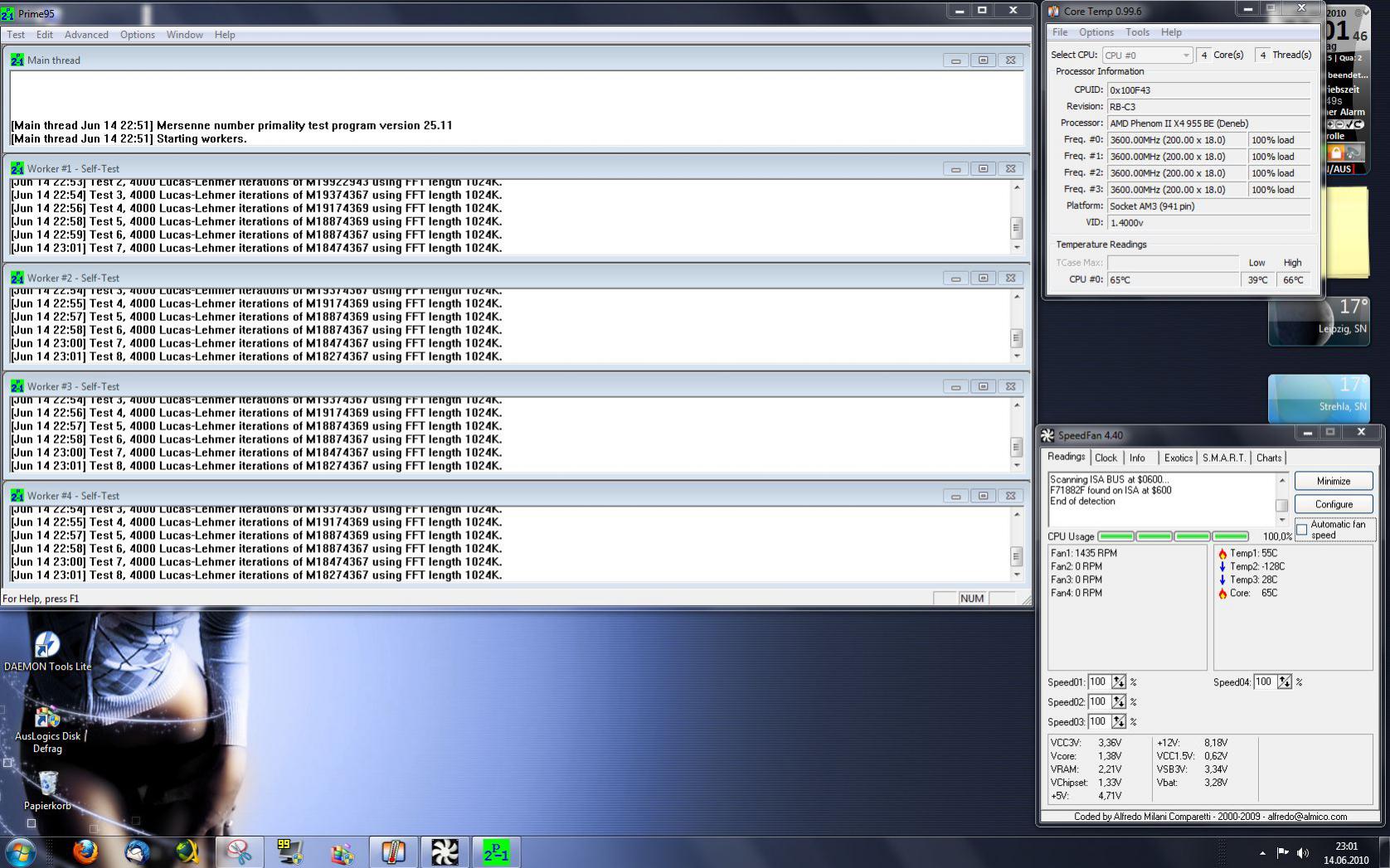Click the Worker #3 window icon
The height and width of the screenshot is (868, 1390).
17,386
